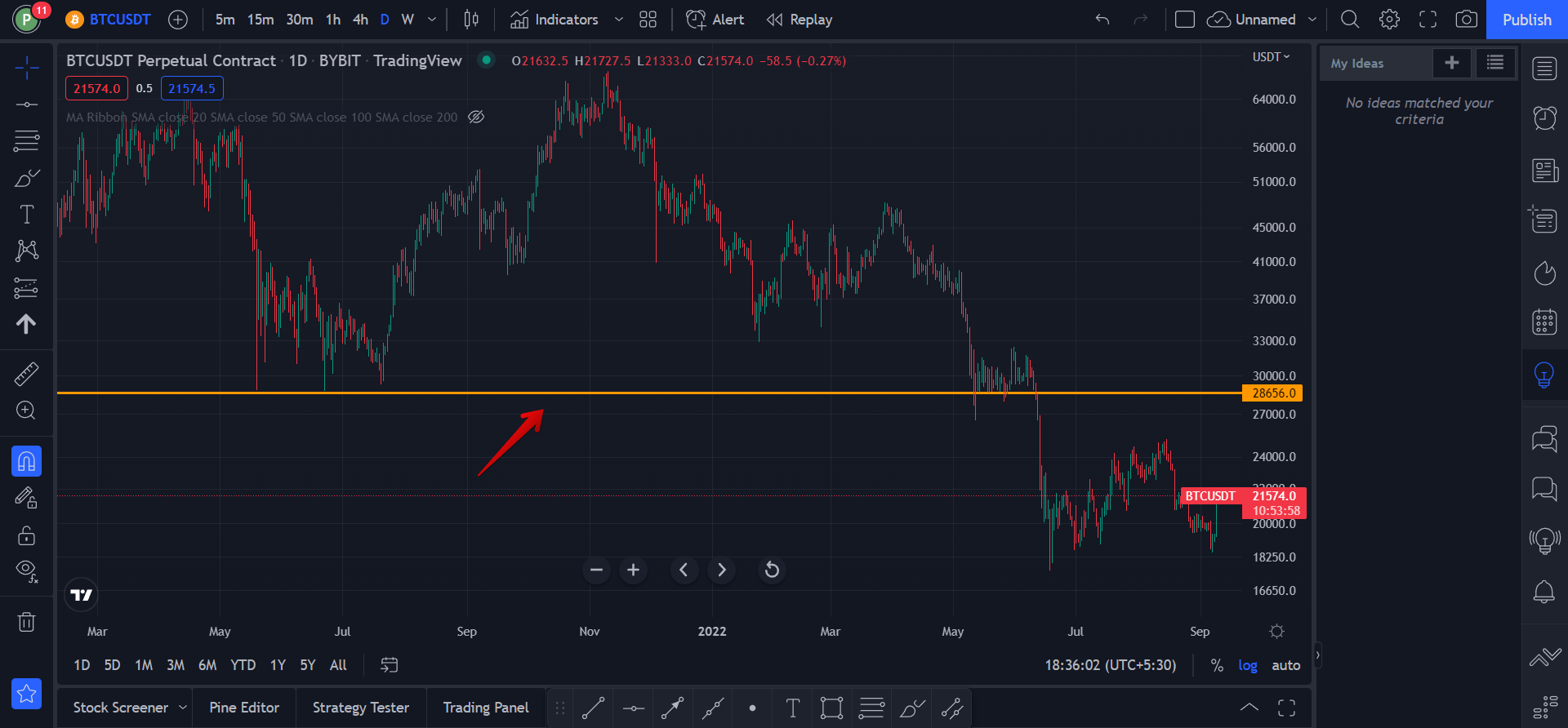Image resolution: width=1568 pixels, height=728 pixels.
Task: Select the brush drawing tool
Action: [26, 178]
